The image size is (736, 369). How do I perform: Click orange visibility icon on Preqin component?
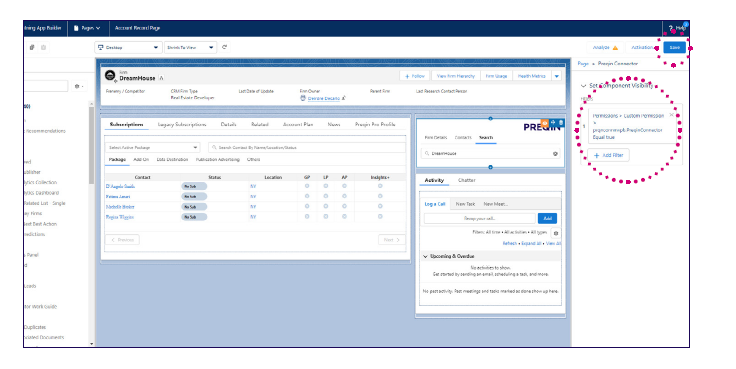545,123
